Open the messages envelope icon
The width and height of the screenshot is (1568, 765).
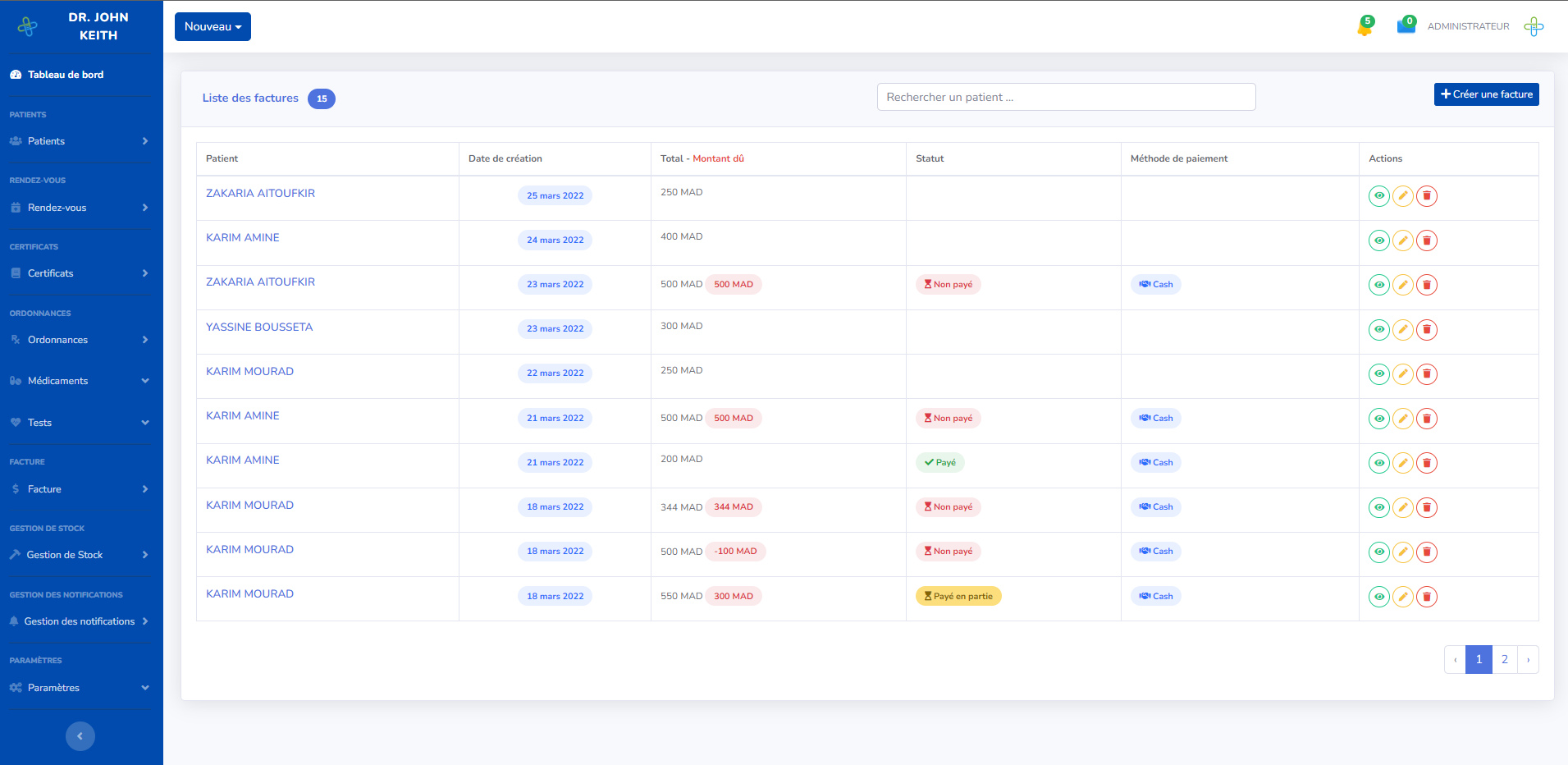click(1406, 26)
